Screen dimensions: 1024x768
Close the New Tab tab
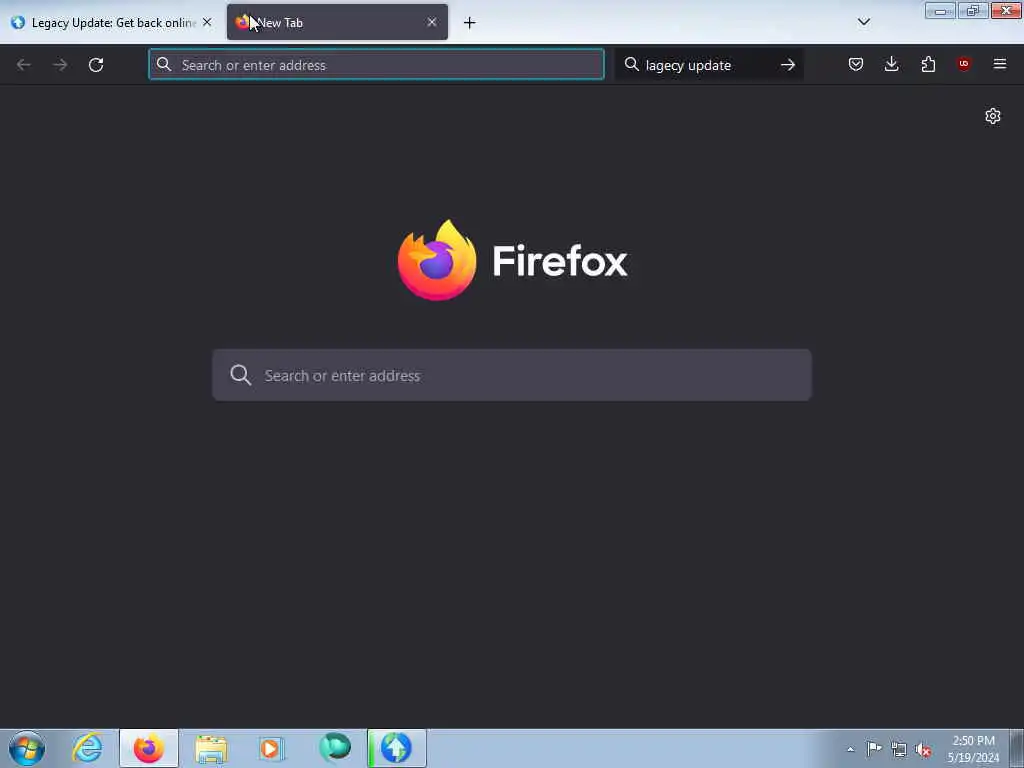432,22
